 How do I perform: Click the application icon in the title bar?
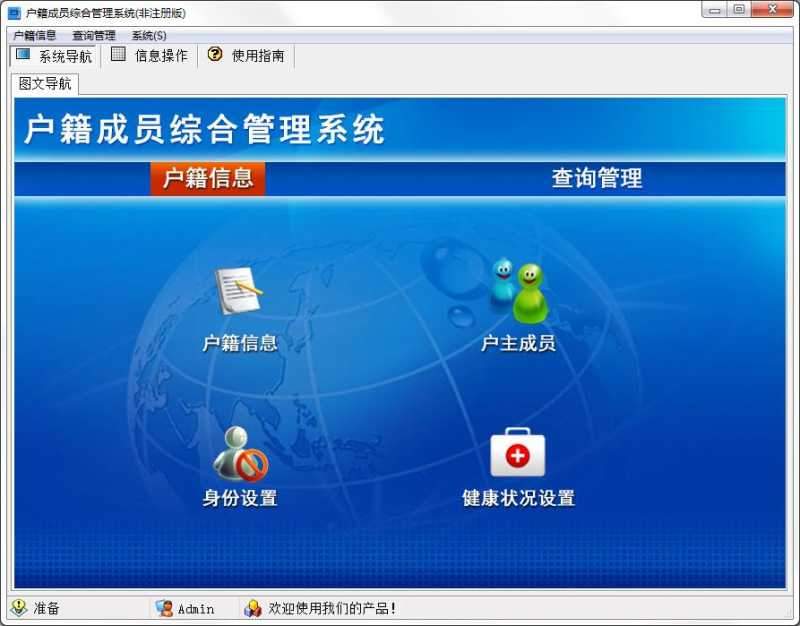[12, 12]
